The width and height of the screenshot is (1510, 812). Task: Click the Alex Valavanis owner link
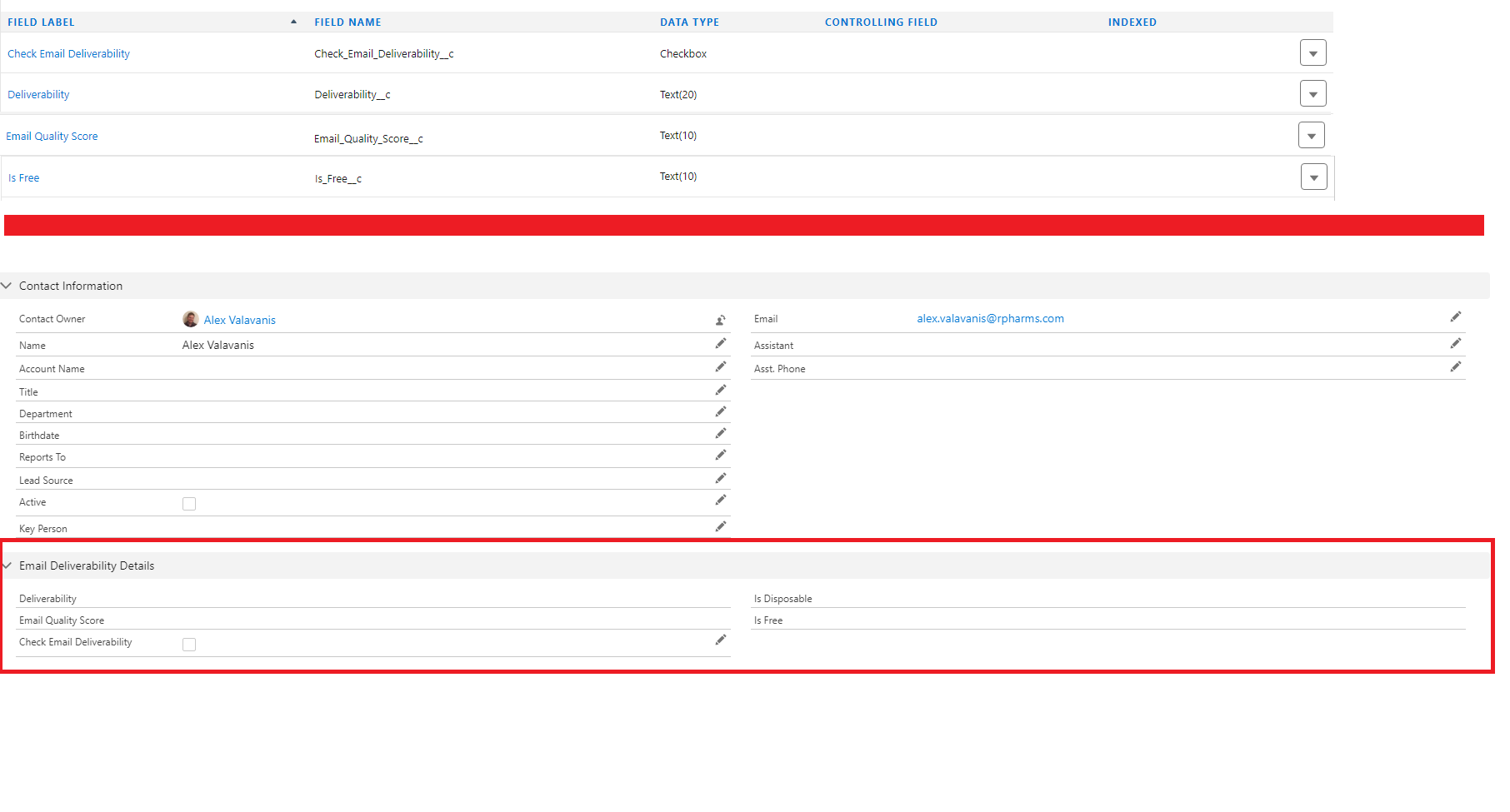[239, 320]
